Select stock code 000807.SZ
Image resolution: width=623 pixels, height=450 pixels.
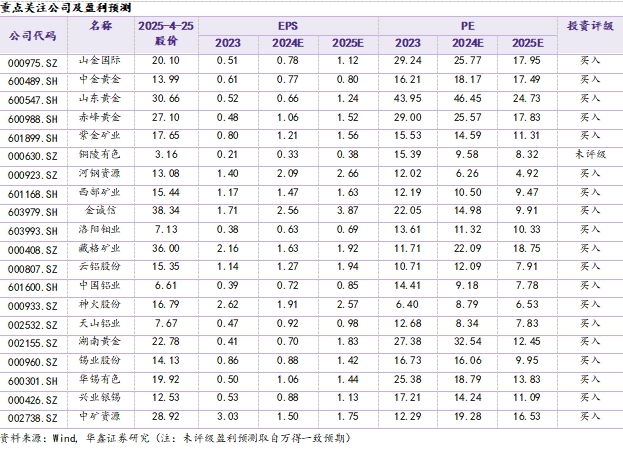tap(33, 269)
